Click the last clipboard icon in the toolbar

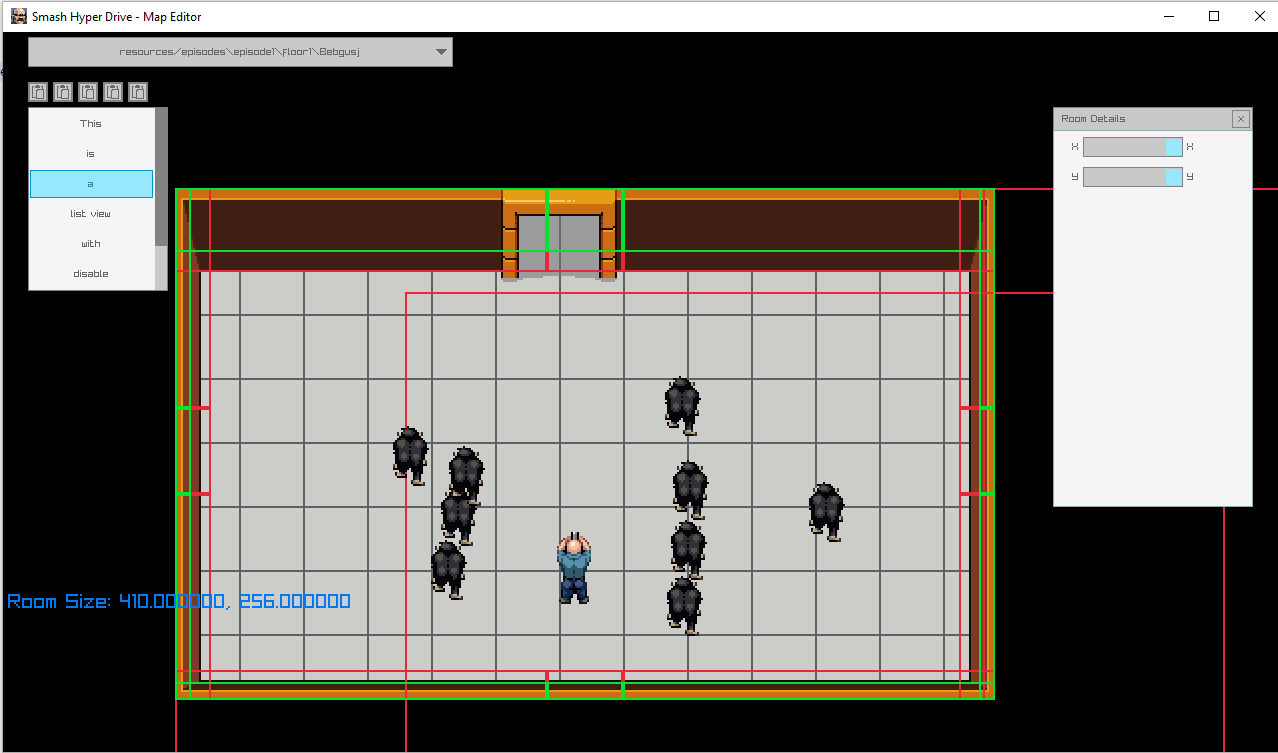click(x=138, y=92)
